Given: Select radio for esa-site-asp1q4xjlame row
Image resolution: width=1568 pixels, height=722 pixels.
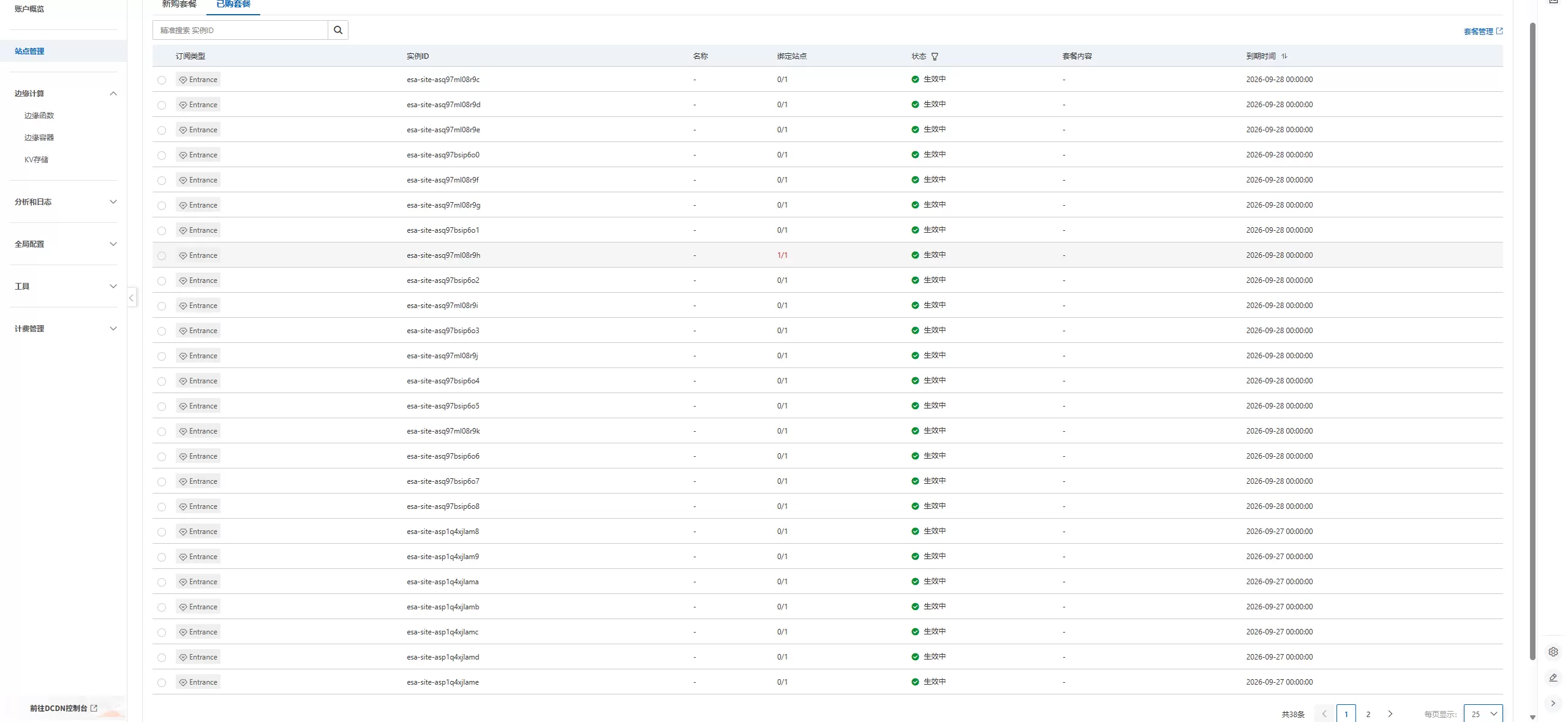Looking at the screenshot, I should 162,683.
